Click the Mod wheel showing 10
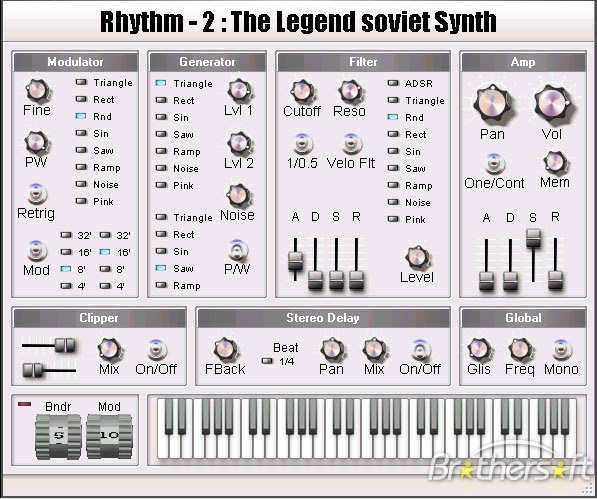This screenshot has width=597, height=499. 109,436
